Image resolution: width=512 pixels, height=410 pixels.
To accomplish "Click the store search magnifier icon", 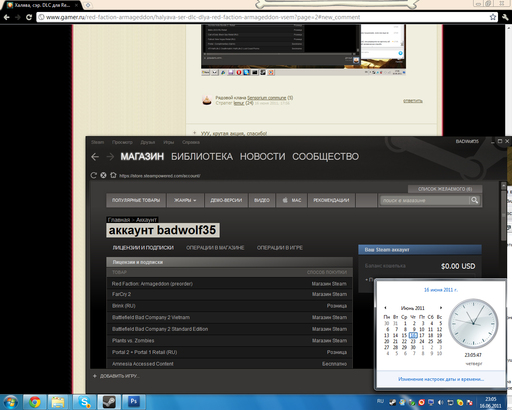I will coord(474,200).
